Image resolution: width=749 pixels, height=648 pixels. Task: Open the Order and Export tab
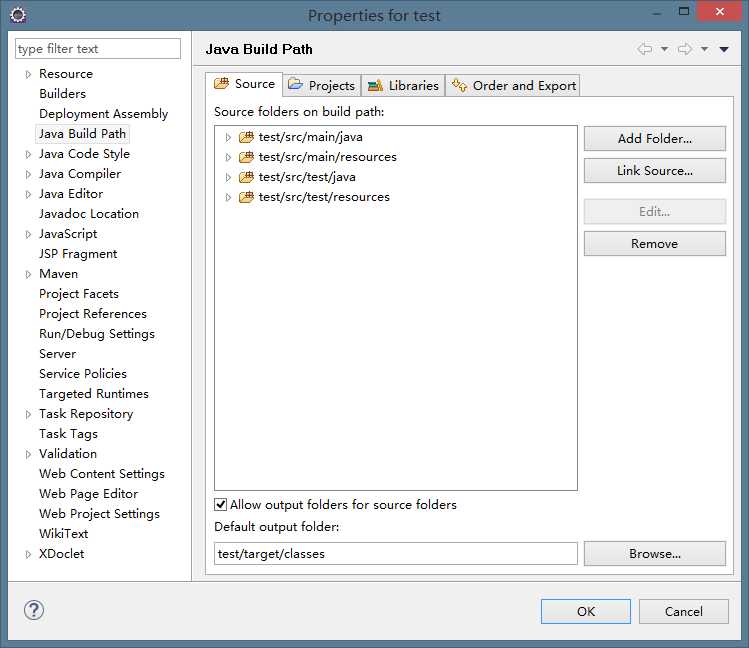pyautogui.click(x=514, y=85)
